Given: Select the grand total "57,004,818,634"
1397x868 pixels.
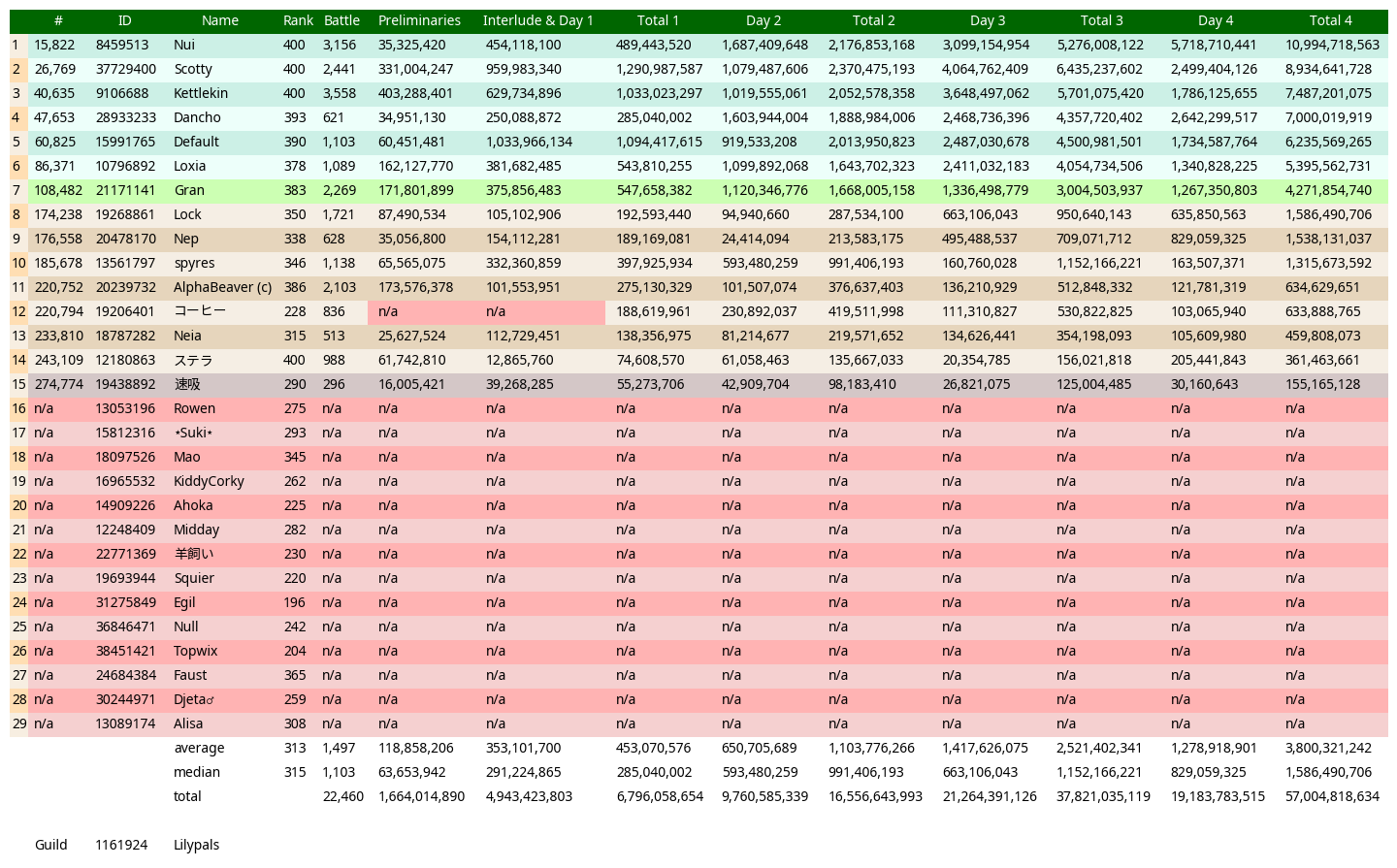Looking at the screenshot, I should click(1332, 796).
